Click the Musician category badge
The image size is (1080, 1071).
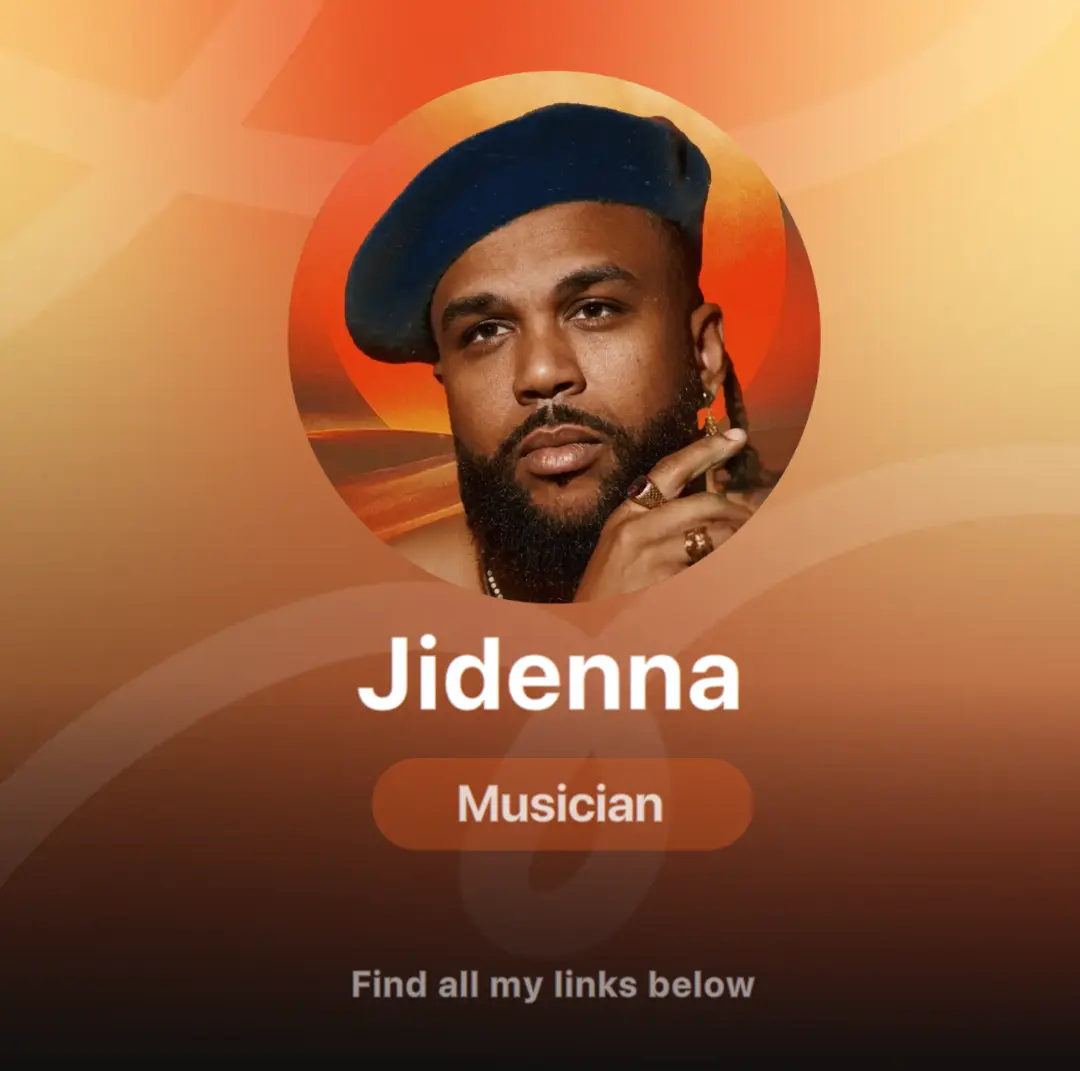click(x=562, y=804)
